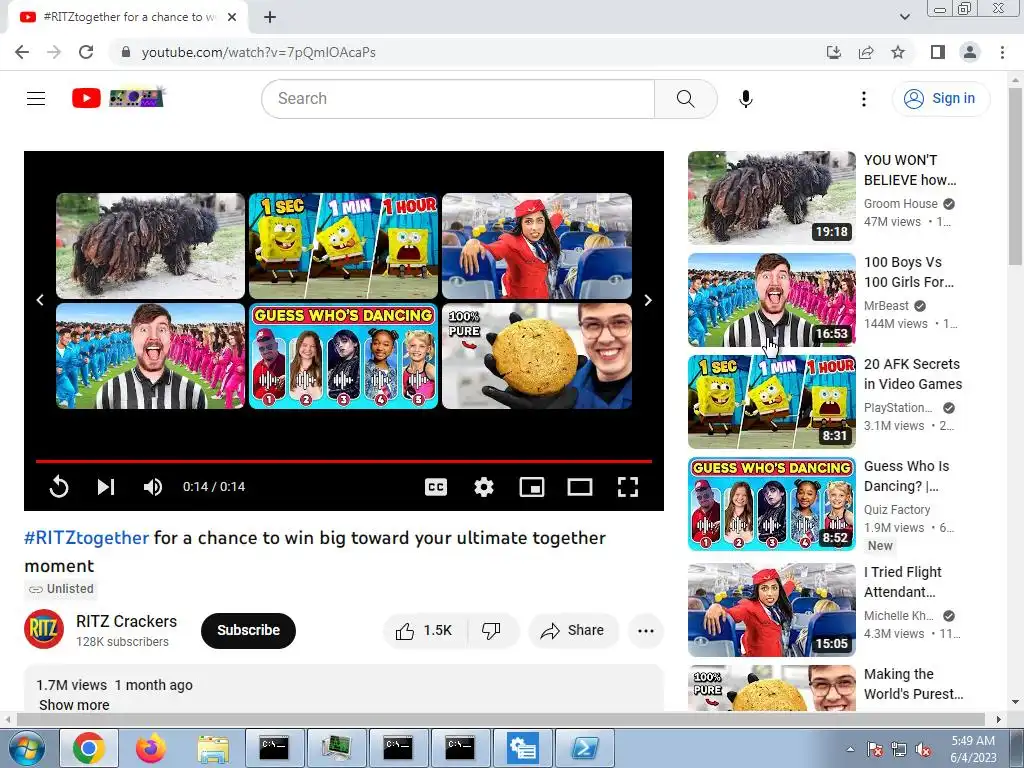Open "I Tried Flight Attendant" video title
Screen dimensions: 1024x768
tap(903, 582)
